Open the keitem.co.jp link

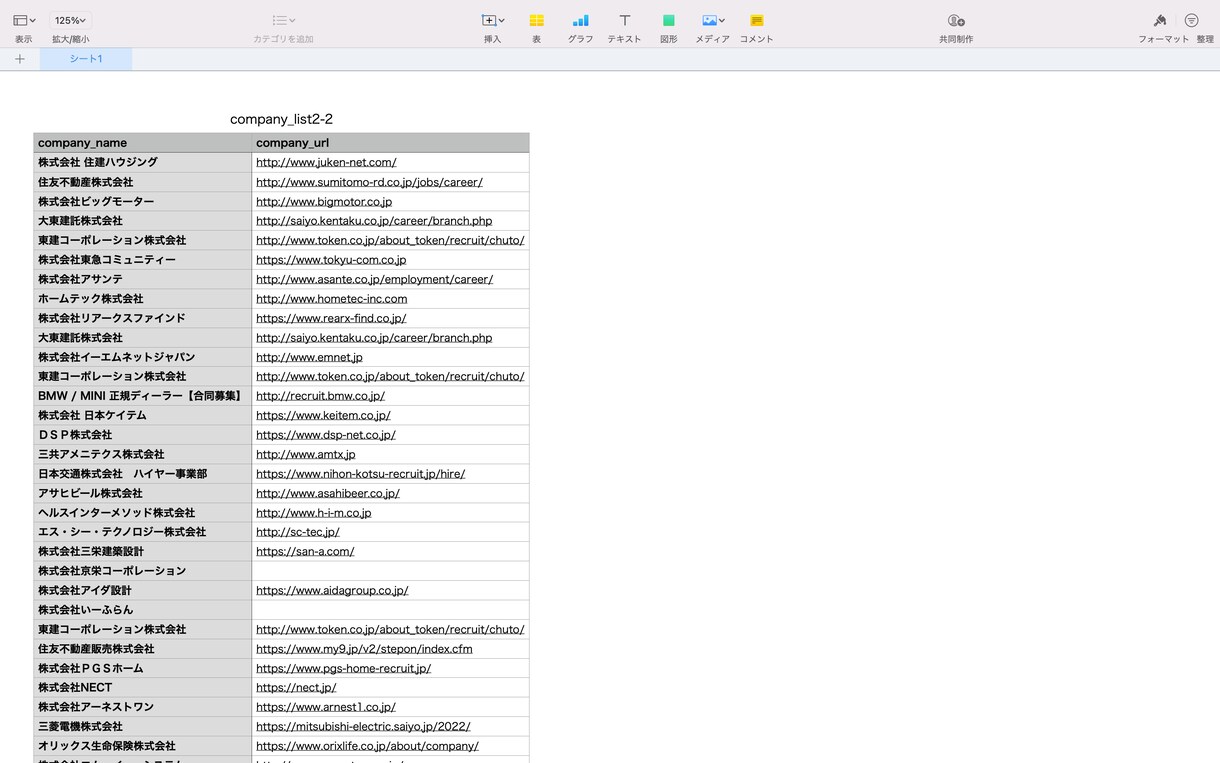click(x=323, y=415)
